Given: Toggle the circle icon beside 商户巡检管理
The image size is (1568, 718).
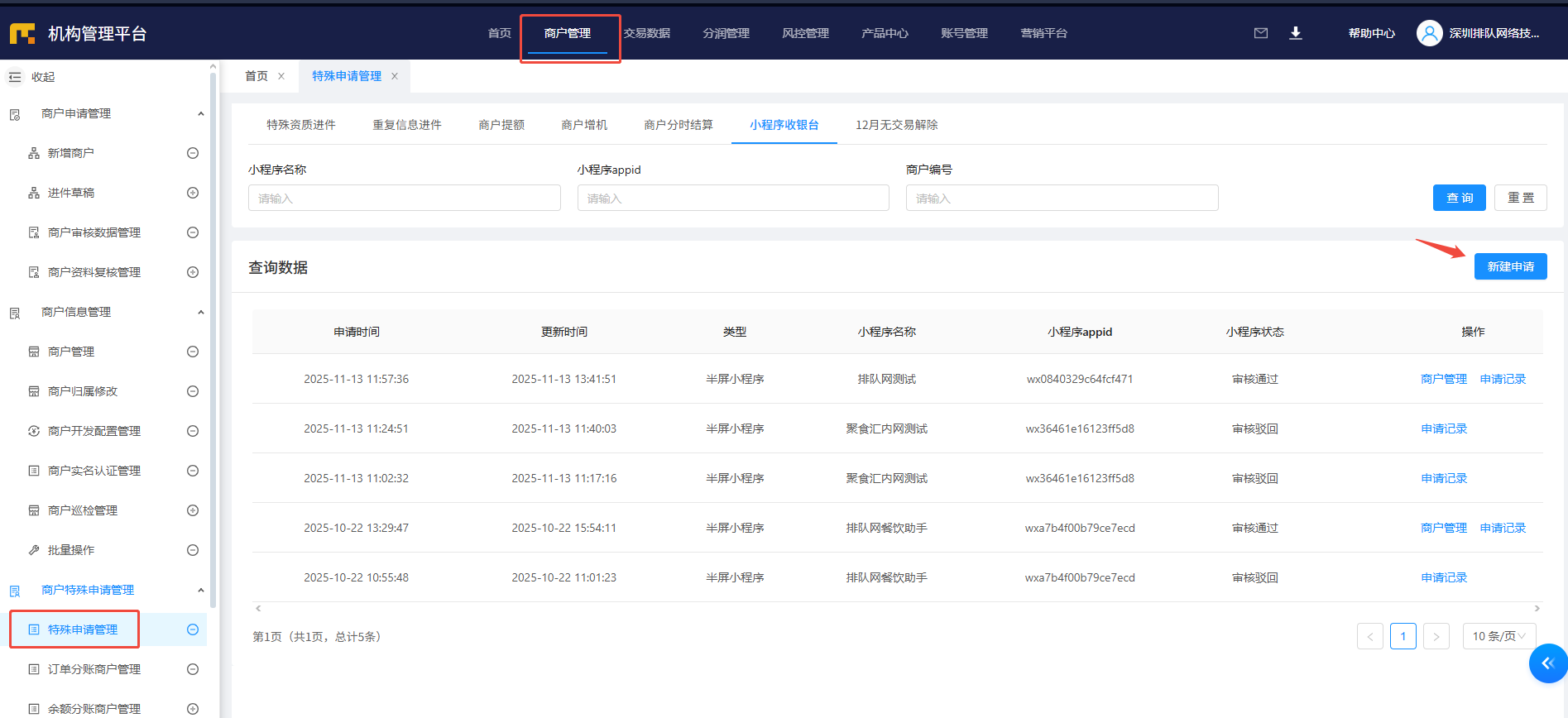Looking at the screenshot, I should point(193,510).
